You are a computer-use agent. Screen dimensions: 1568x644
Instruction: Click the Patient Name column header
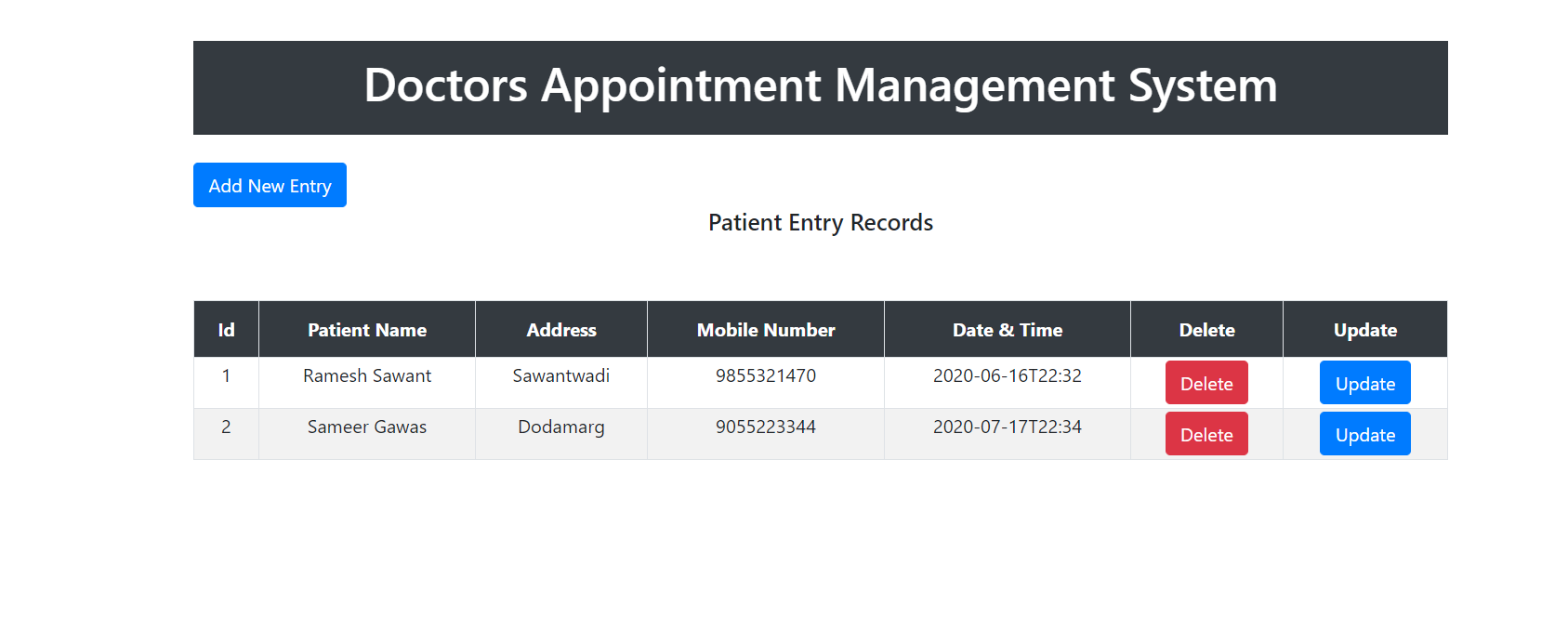click(x=366, y=329)
